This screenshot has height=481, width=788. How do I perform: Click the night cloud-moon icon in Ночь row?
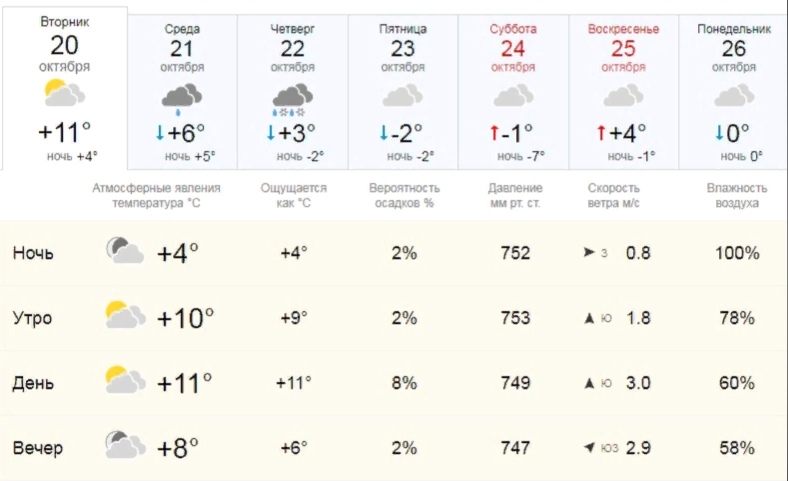tap(124, 251)
